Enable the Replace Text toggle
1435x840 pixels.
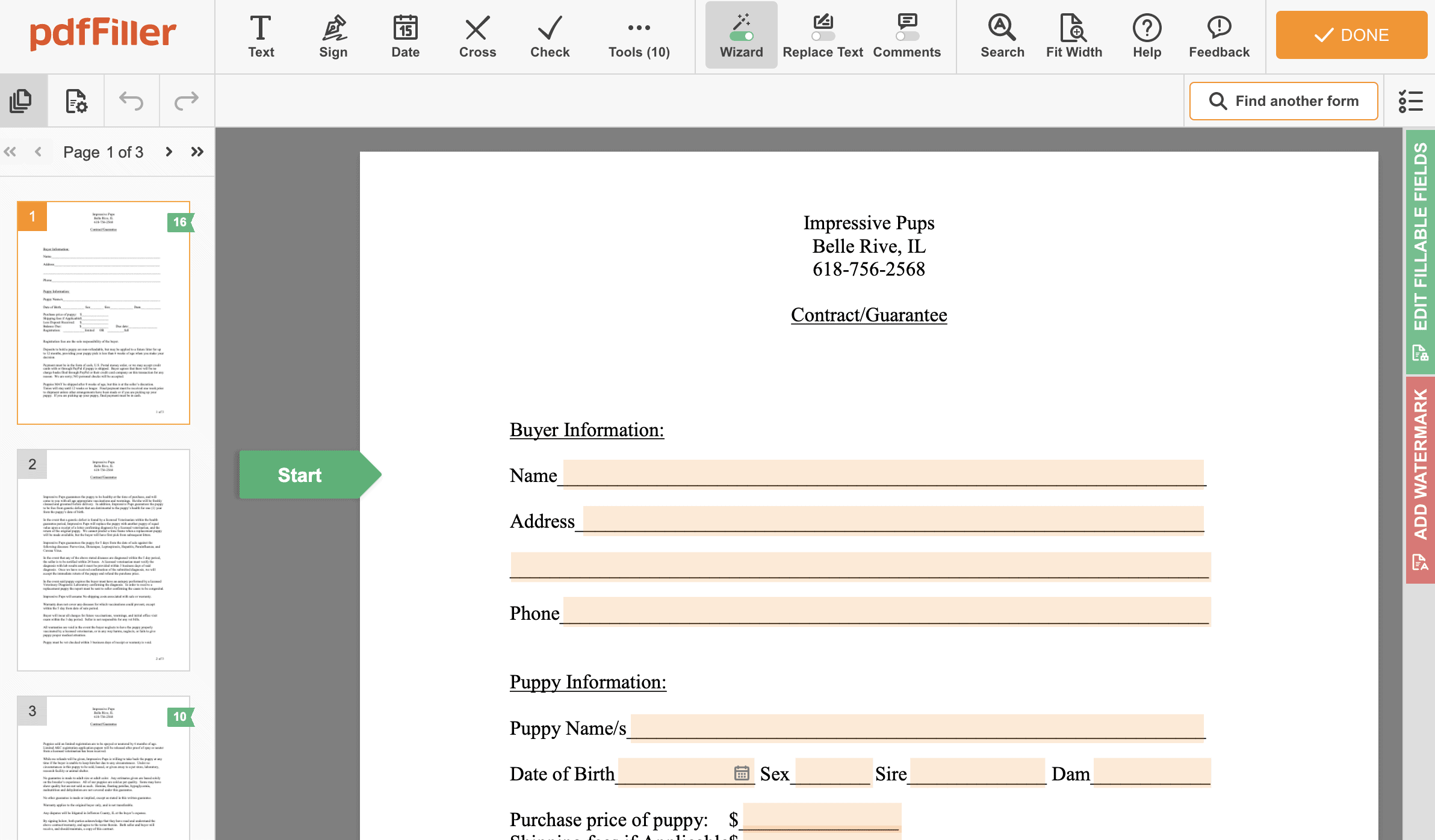click(x=822, y=36)
